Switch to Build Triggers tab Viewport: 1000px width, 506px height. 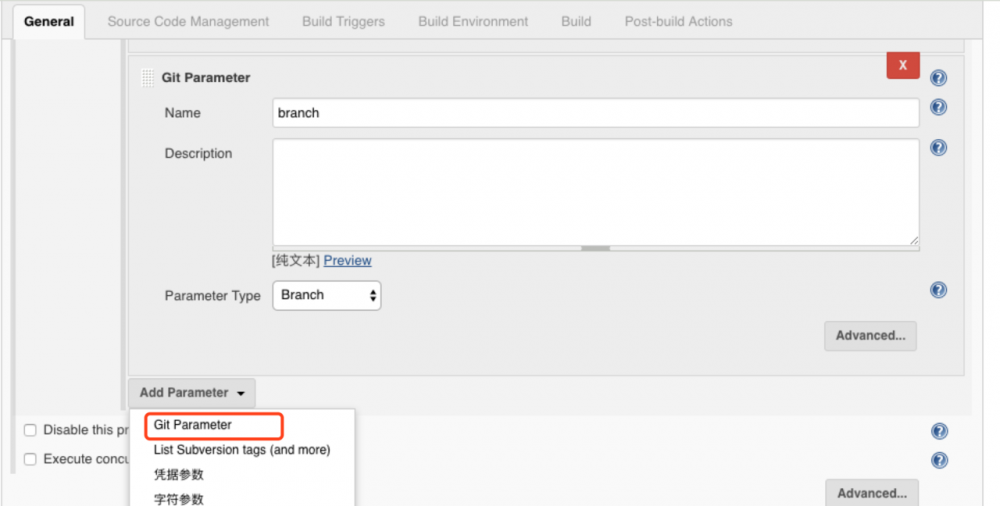[x=343, y=22]
